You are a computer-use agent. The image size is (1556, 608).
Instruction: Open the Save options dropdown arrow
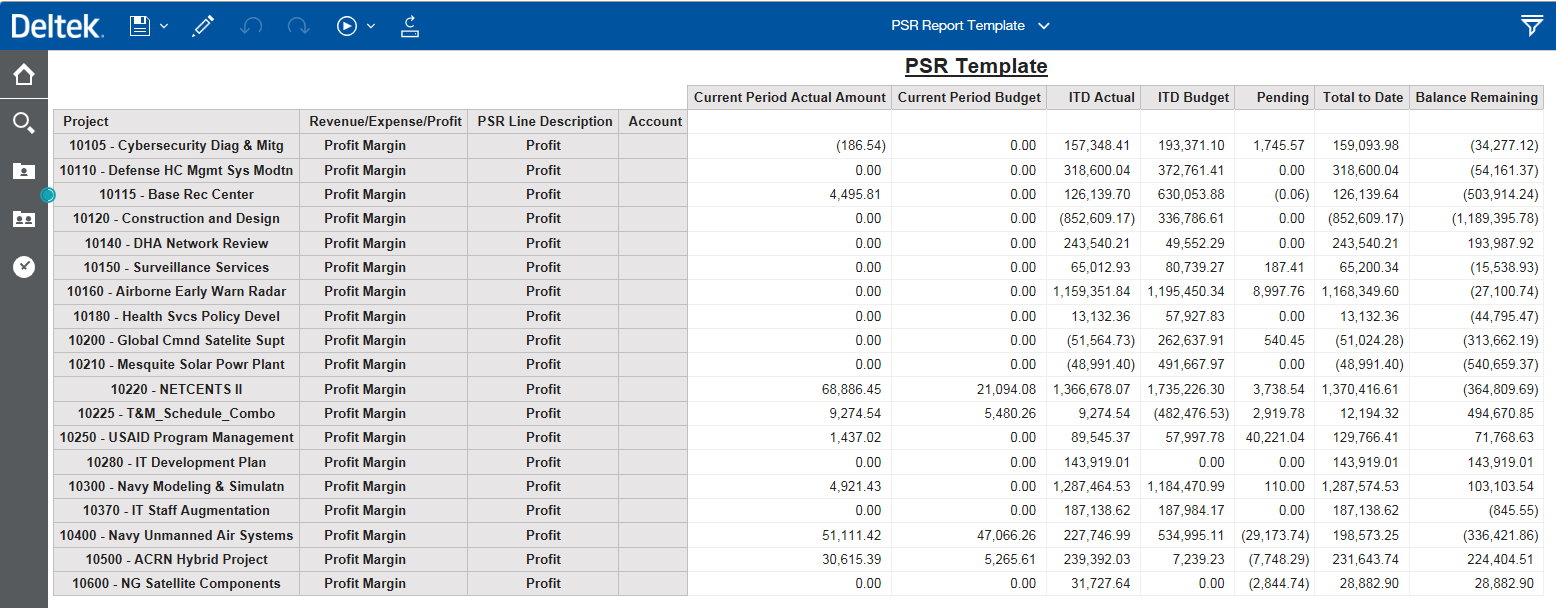[164, 26]
